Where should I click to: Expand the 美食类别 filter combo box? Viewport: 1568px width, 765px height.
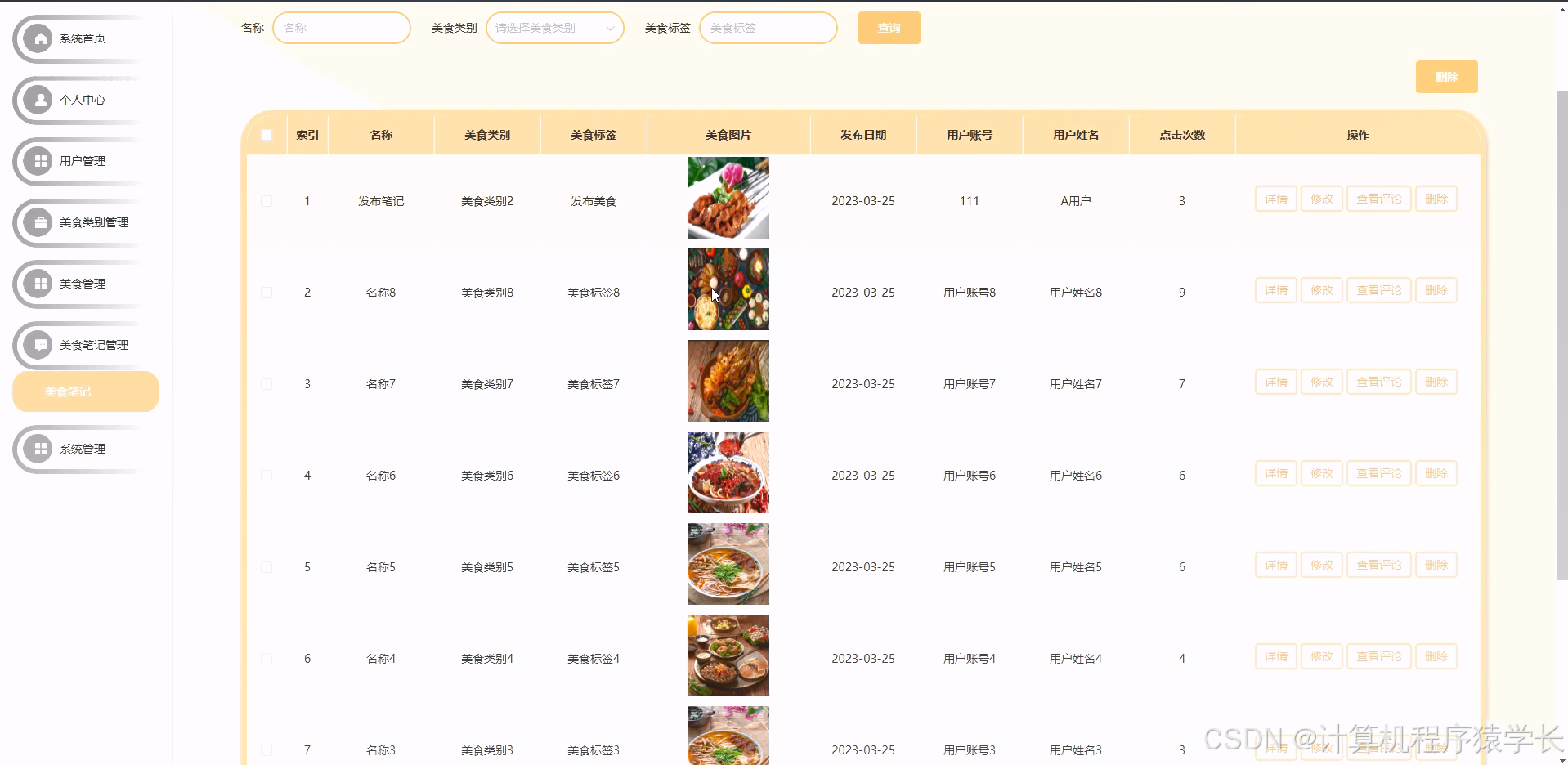[554, 27]
